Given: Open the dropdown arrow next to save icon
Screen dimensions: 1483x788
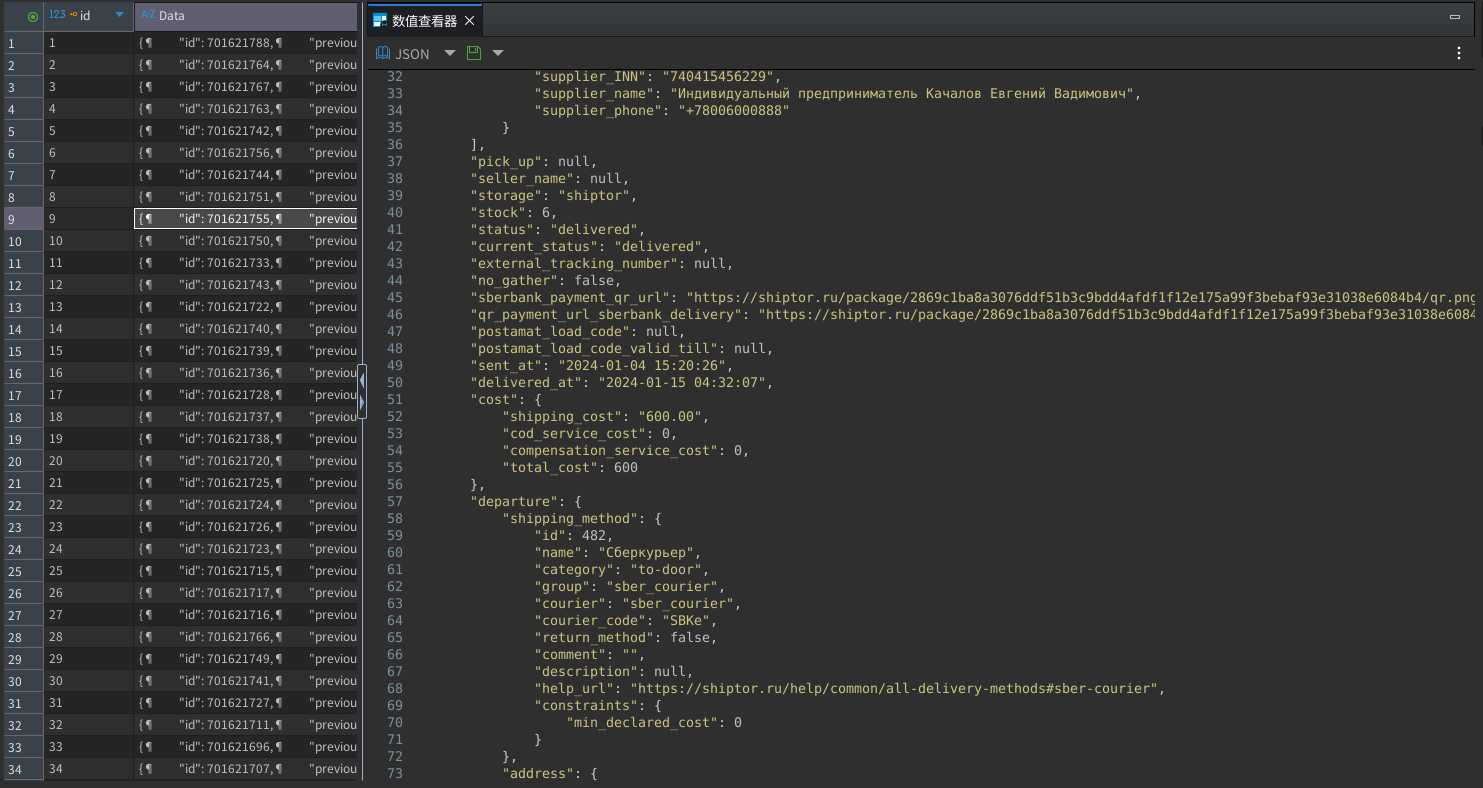Looking at the screenshot, I should coord(497,53).
